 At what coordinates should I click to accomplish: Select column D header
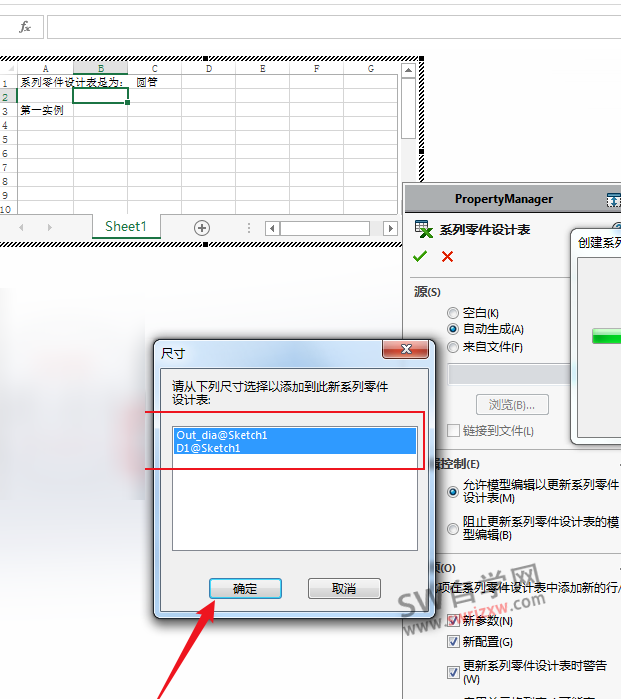pyautogui.click(x=209, y=69)
